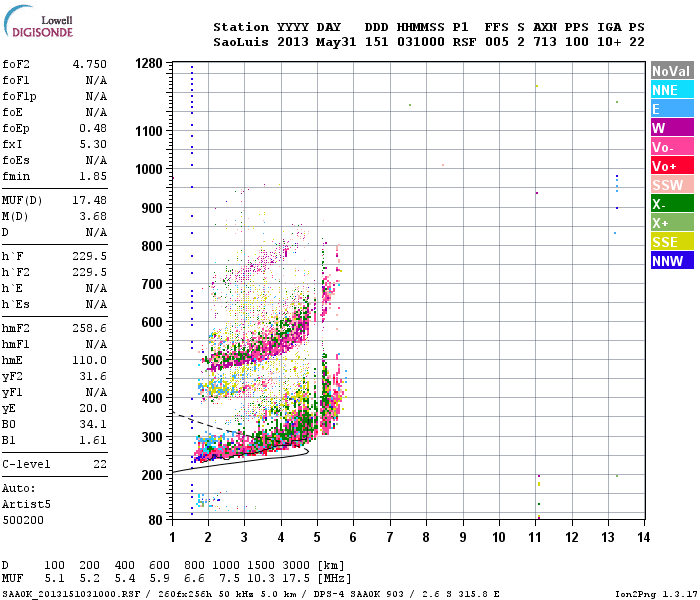Click the Lowell Digisonde logo
Screen dimensions: 700x600
coord(38,22)
